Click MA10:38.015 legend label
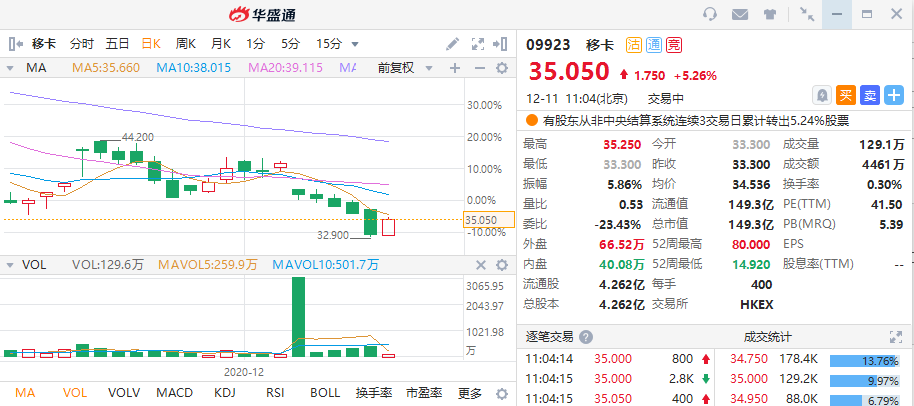The image size is (914, 406). [194, 68]
